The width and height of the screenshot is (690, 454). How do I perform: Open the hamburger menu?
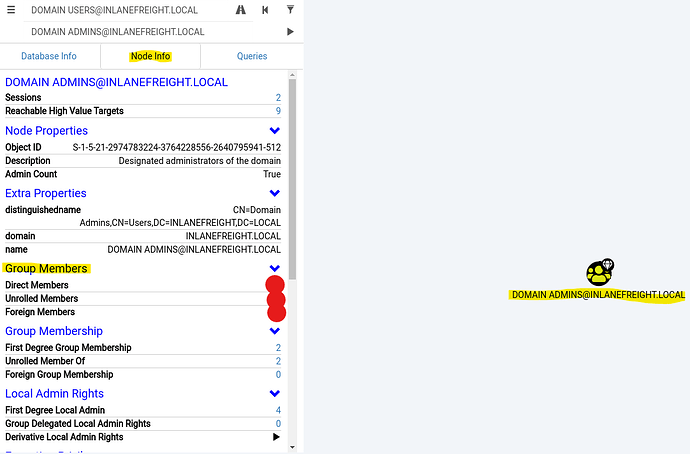(11, 10)
